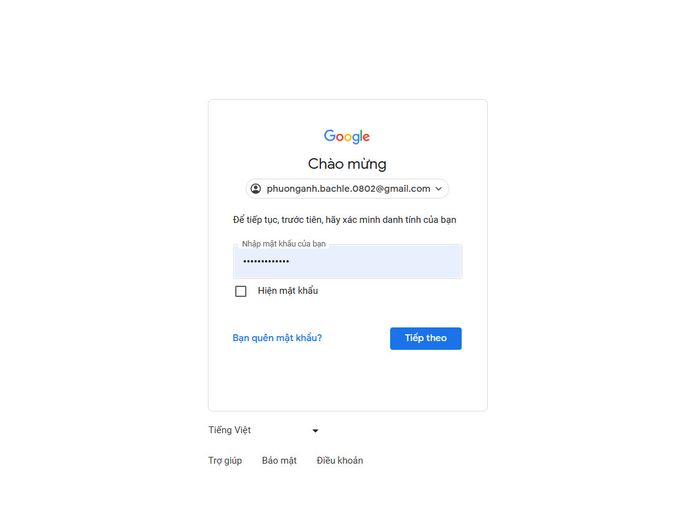Screen dimensions: 700x531
Task: Click the letter G in Google logo
Action: coord(329,136)
